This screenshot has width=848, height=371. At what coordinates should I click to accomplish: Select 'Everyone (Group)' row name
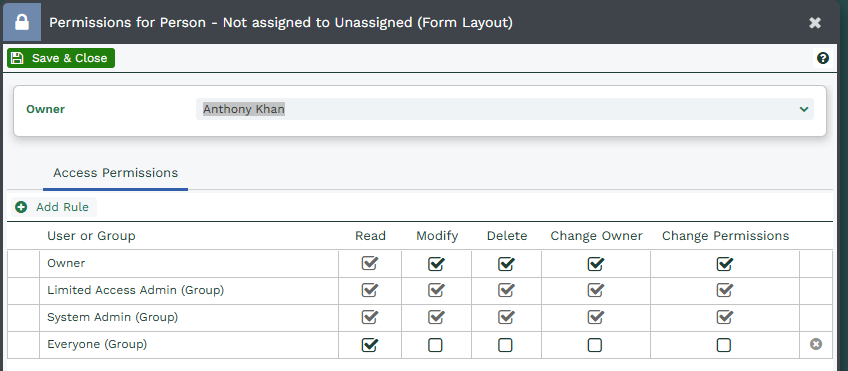click(x=97, y=344)
